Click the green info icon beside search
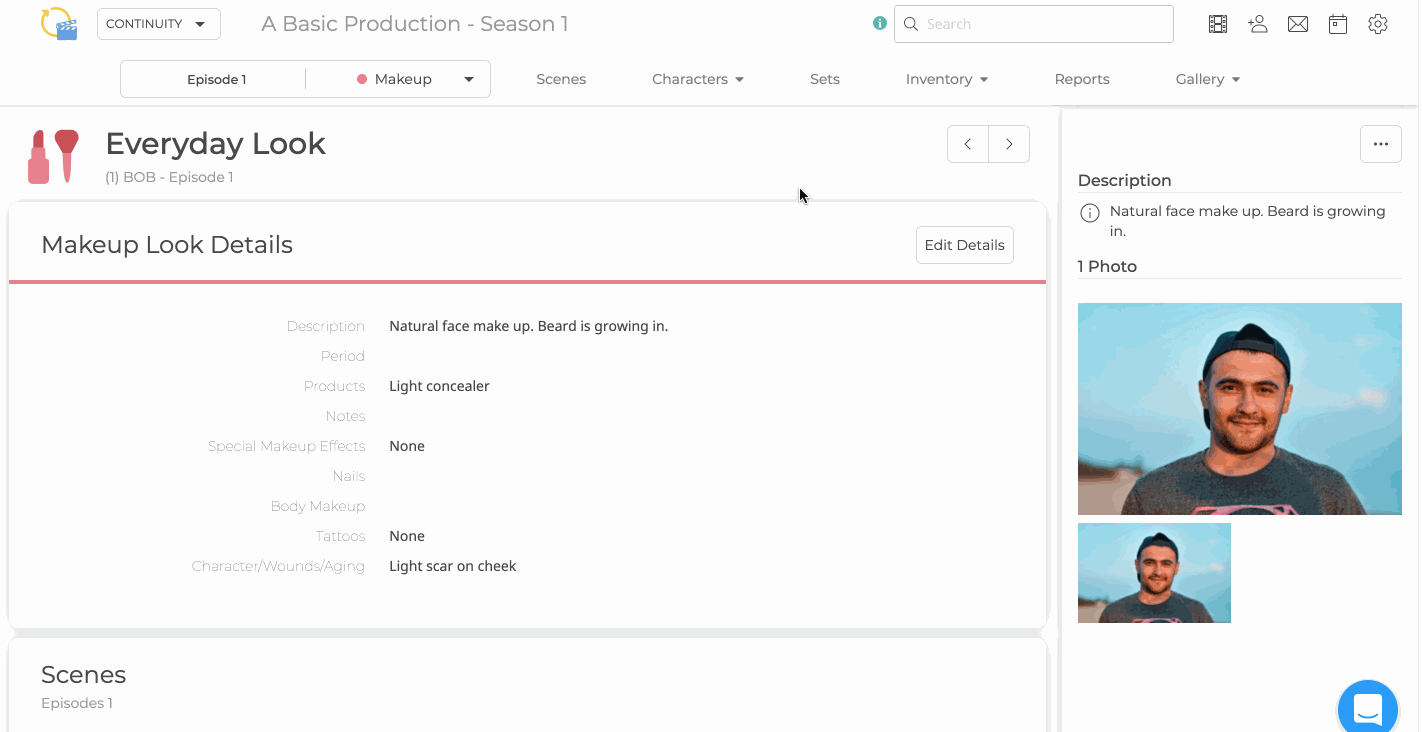 point(880,23)
